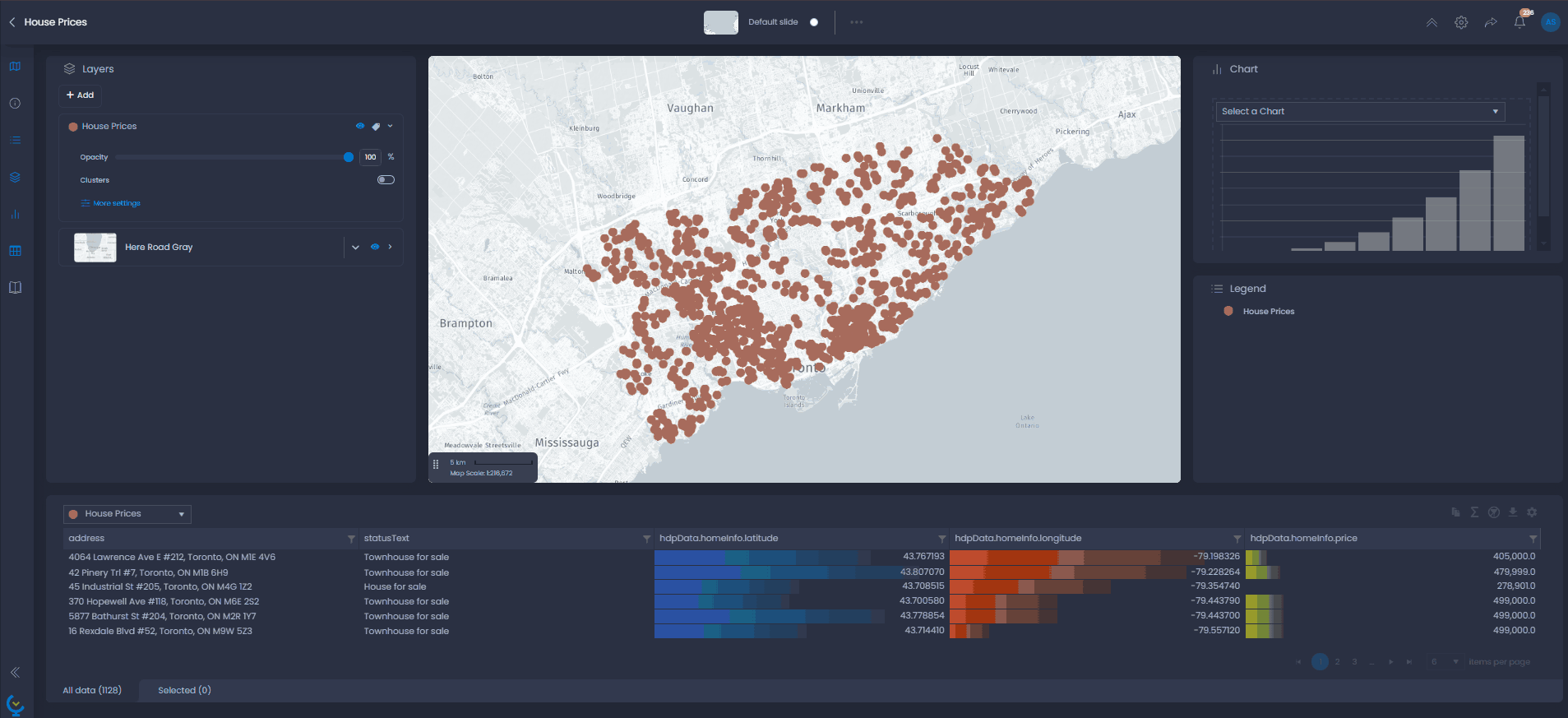Open the settings gear in top bar
Screen dimensions: 1568x718
coord(1461,23)
